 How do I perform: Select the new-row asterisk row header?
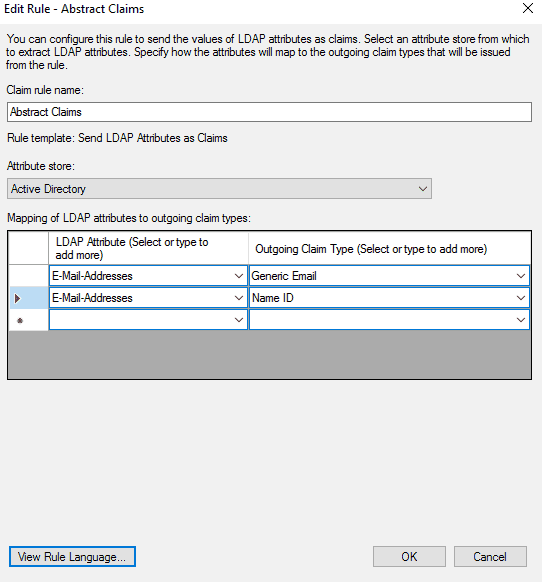[x=29, y=320]
